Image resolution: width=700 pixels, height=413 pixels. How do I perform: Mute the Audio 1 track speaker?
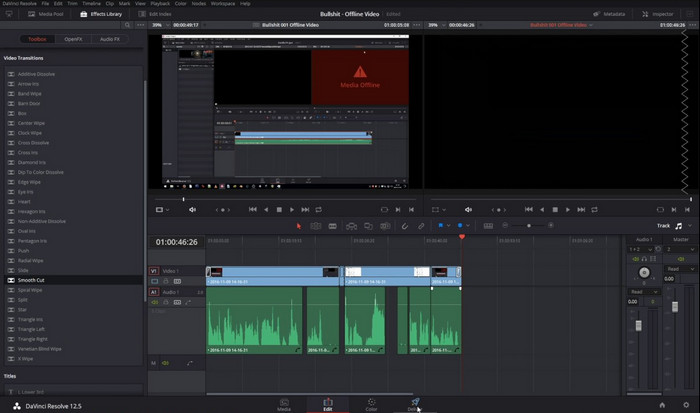[x=154, y=302]
